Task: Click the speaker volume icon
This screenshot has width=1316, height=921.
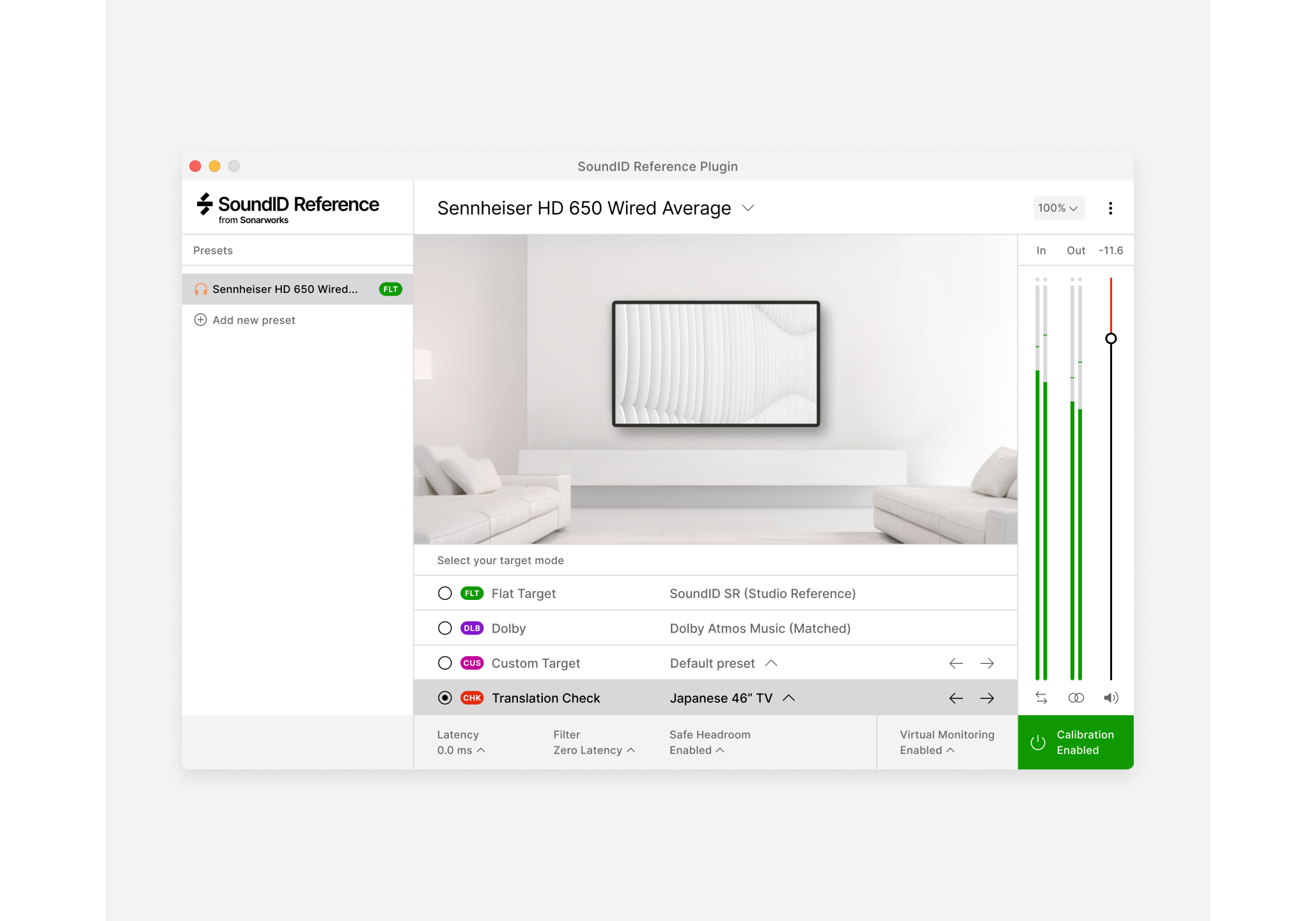Action: point(1111,698)
